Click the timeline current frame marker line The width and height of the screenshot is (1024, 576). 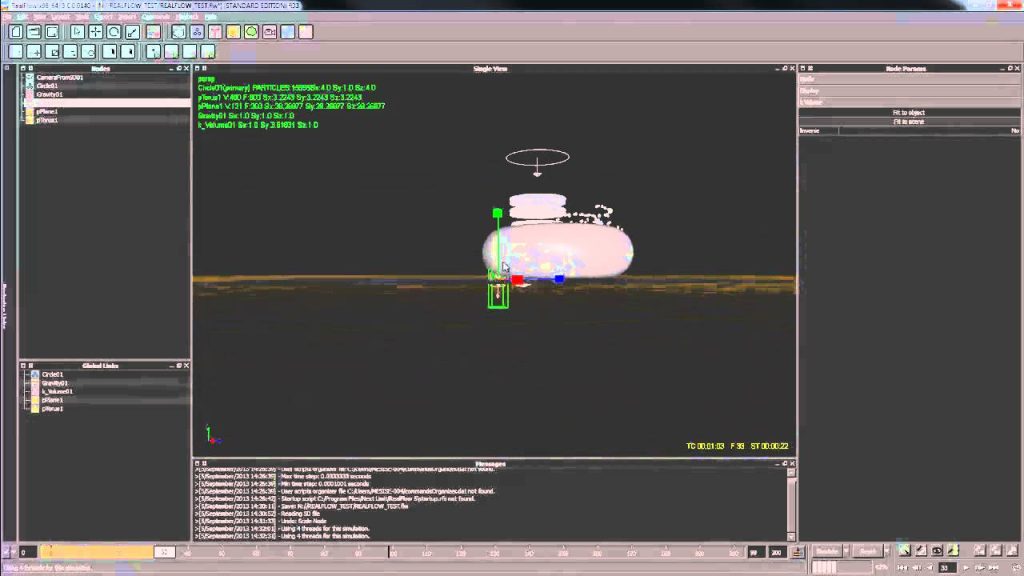pyautogui.click(x=390, y=552)
